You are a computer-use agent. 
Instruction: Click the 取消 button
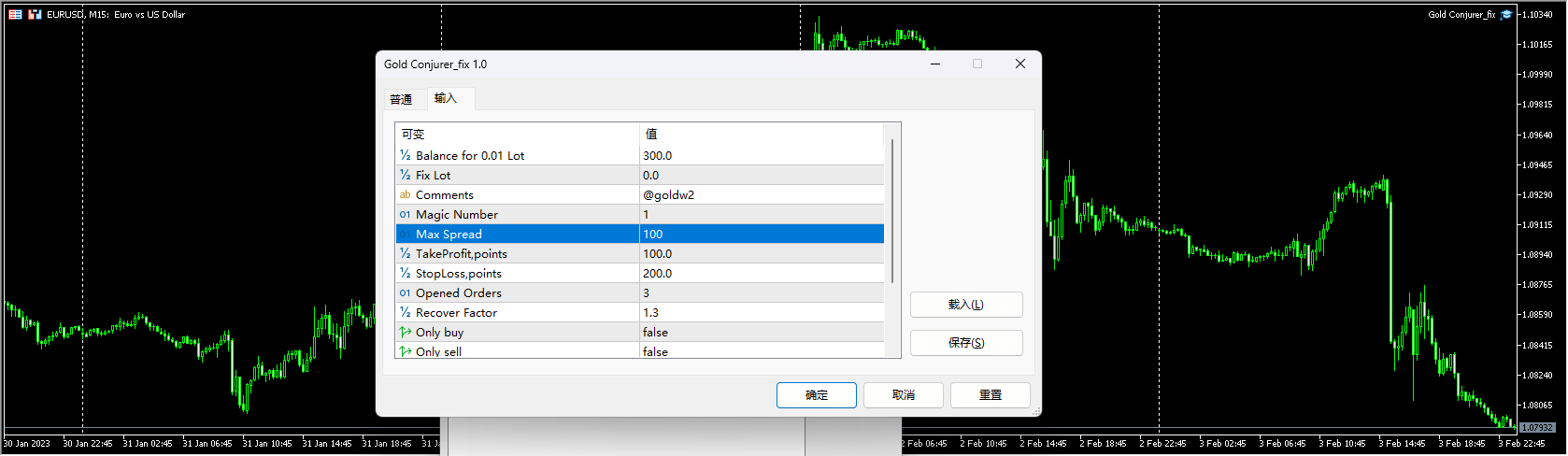[903, 395]
